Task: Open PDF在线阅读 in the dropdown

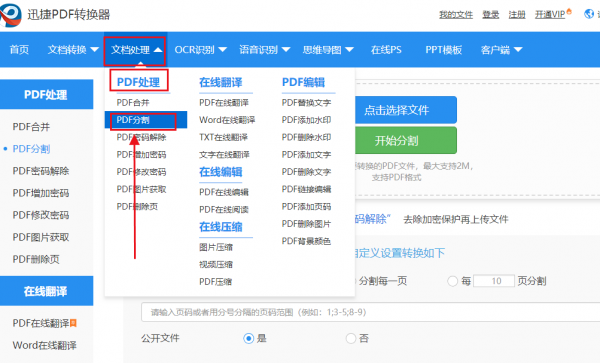Action: tap(224, 209)
